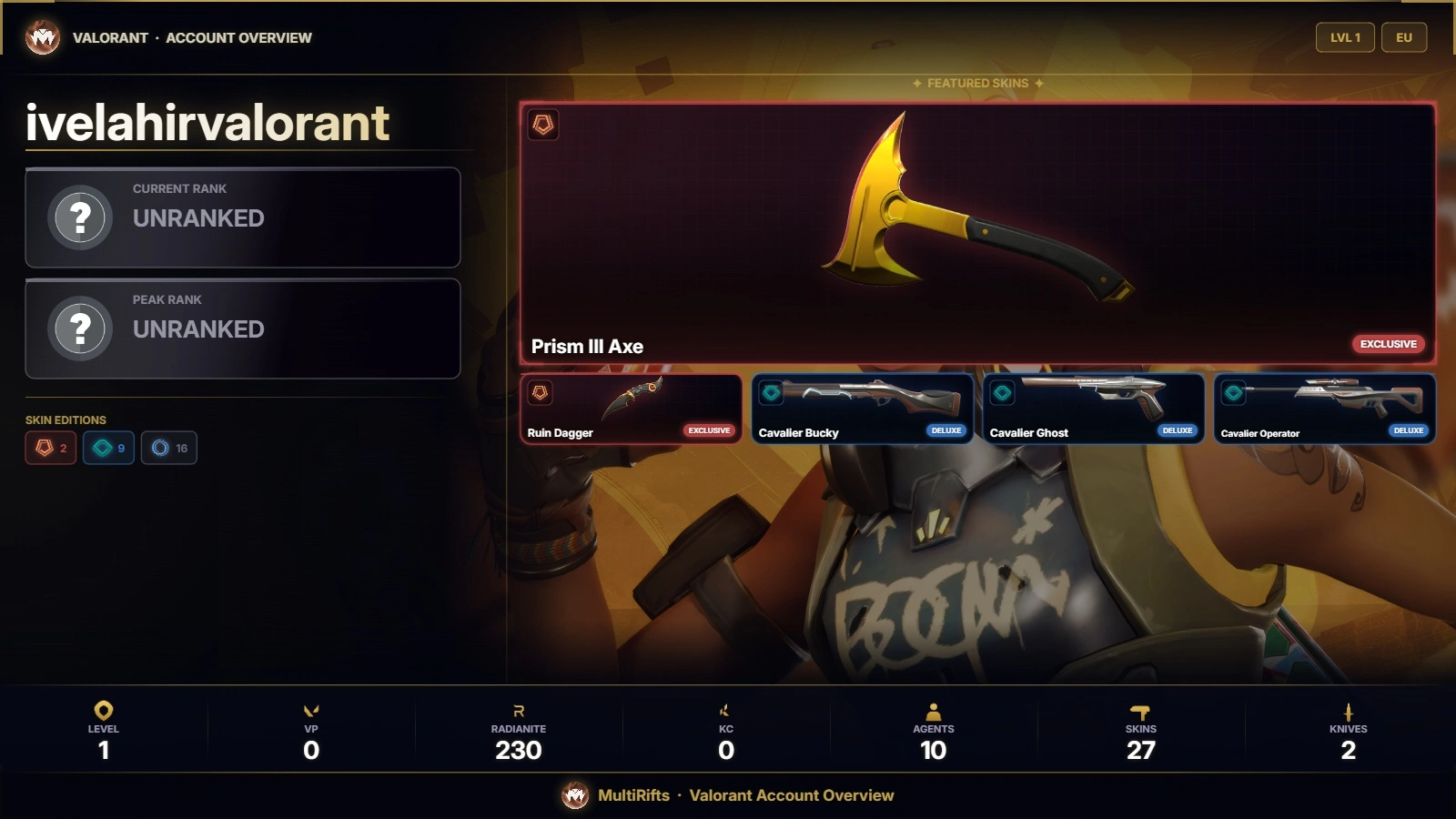Click the EU region badge
The image size is (1456, 819).
[1404, 37]
